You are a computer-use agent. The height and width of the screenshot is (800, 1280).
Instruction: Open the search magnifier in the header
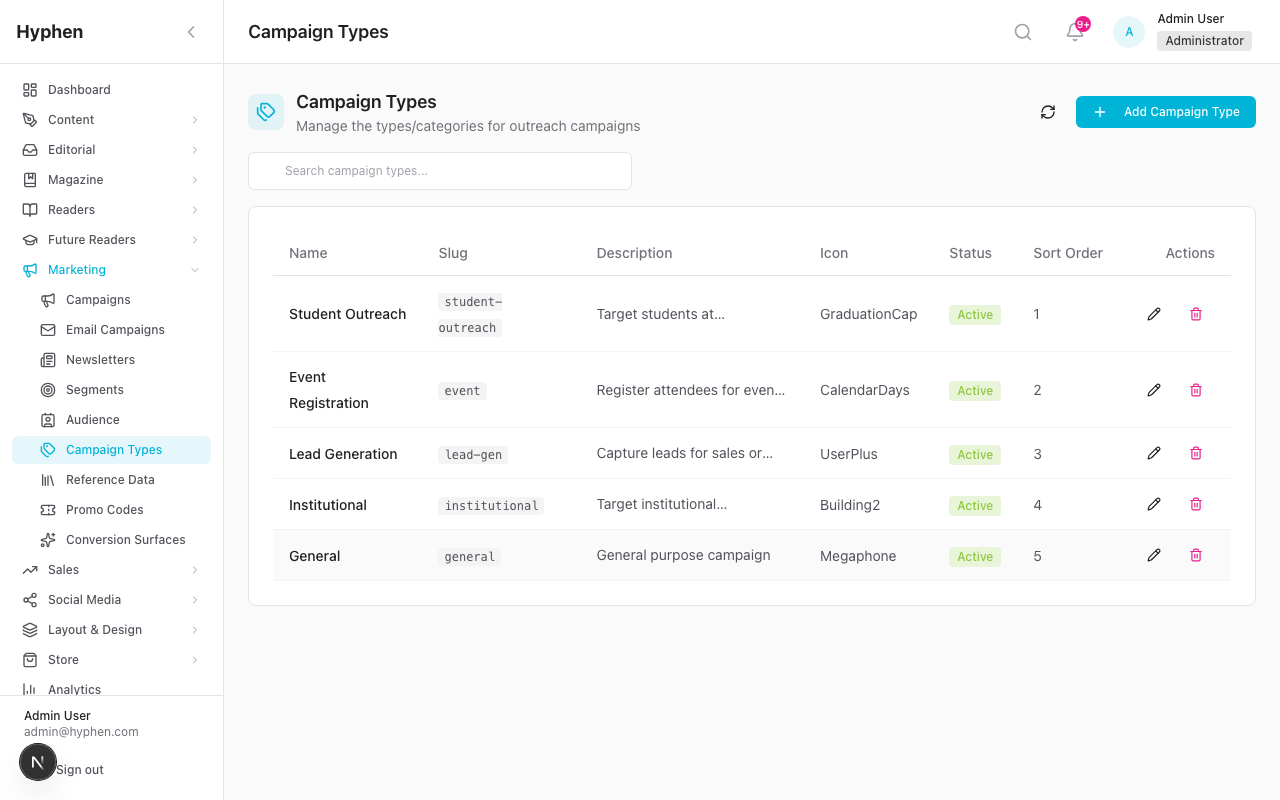(x=1022, y=31)
